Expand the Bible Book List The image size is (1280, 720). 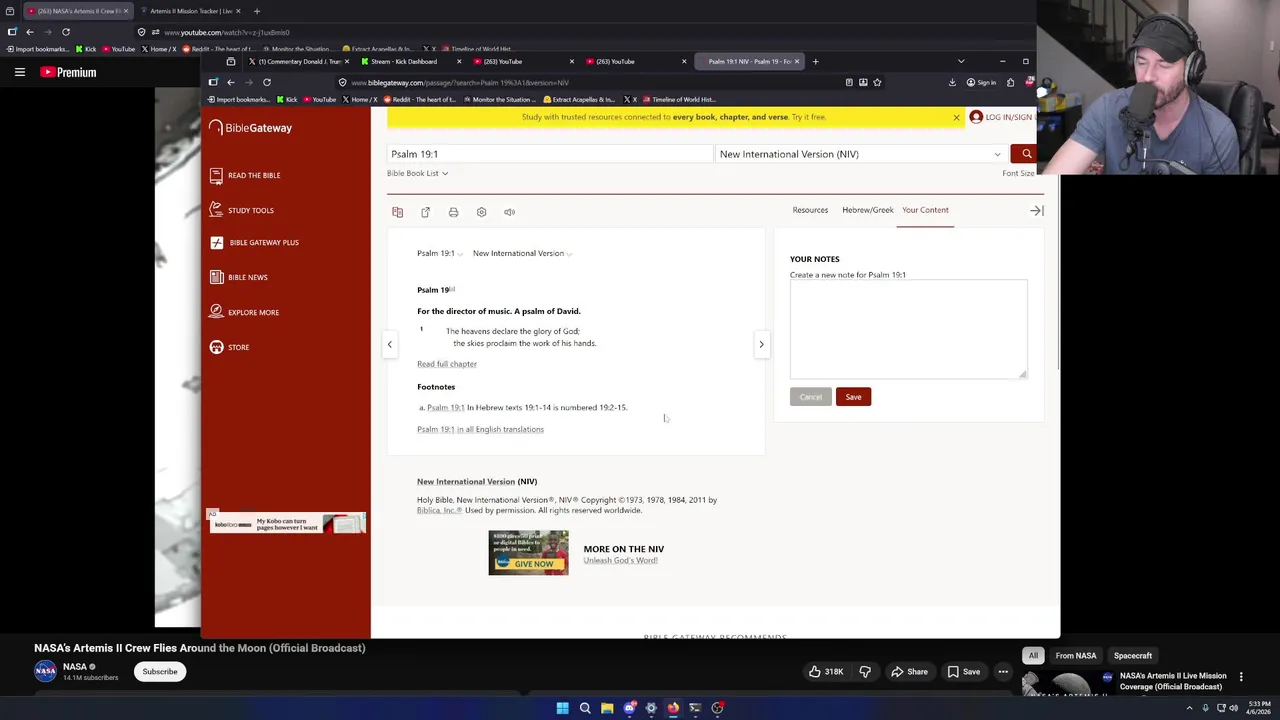pyautogui.click(x=417, y=173)
